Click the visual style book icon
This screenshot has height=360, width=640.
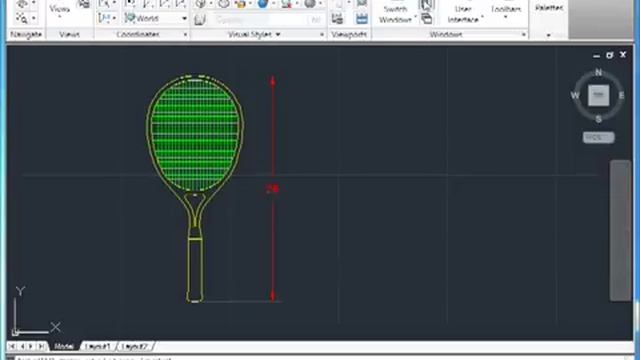tap(200, 19)
